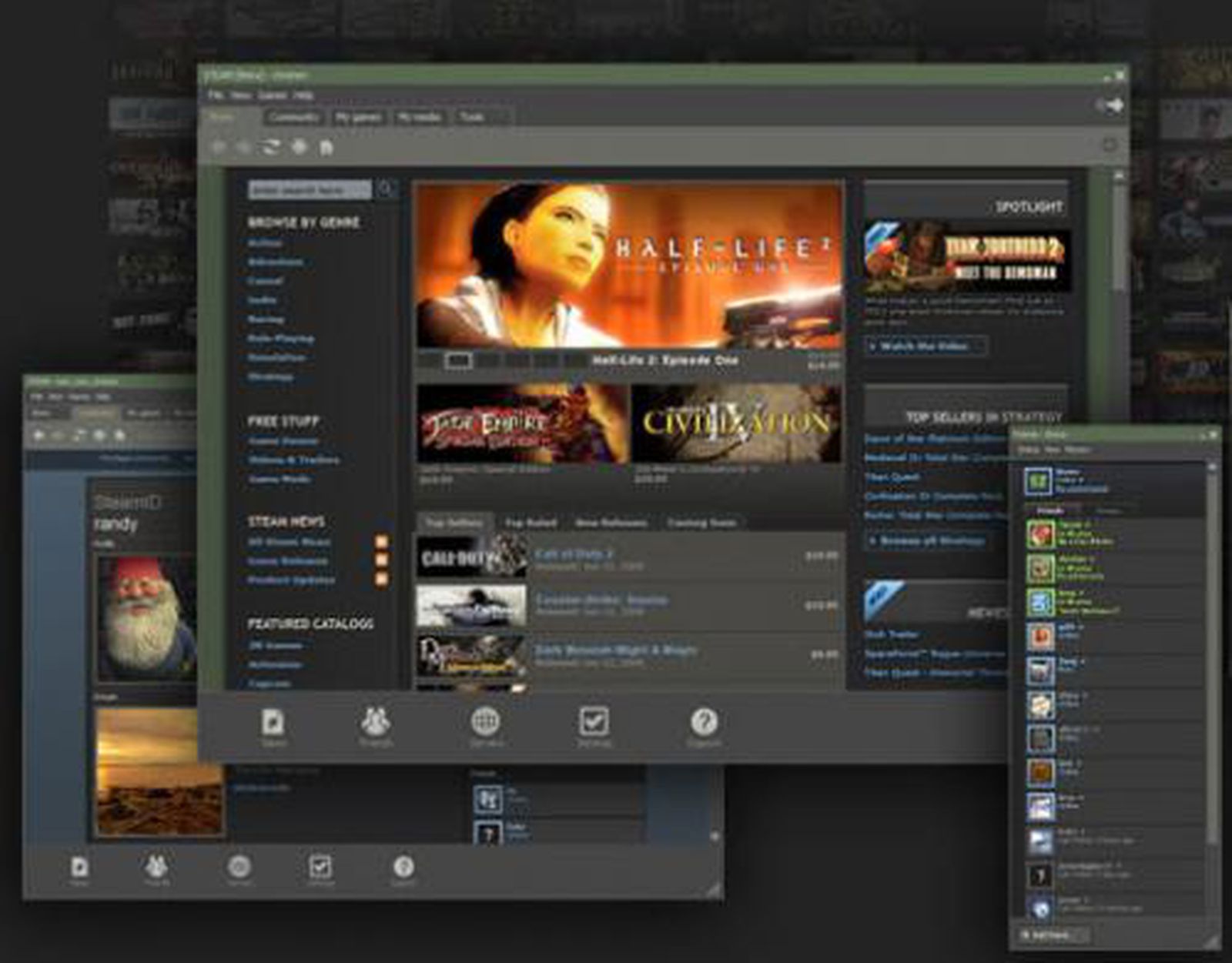The width and height of the screenshot is (1232, 963).
Task: Select the Store page icon in bottom bar
Action: pyautogui.click(x=273, y=722)
